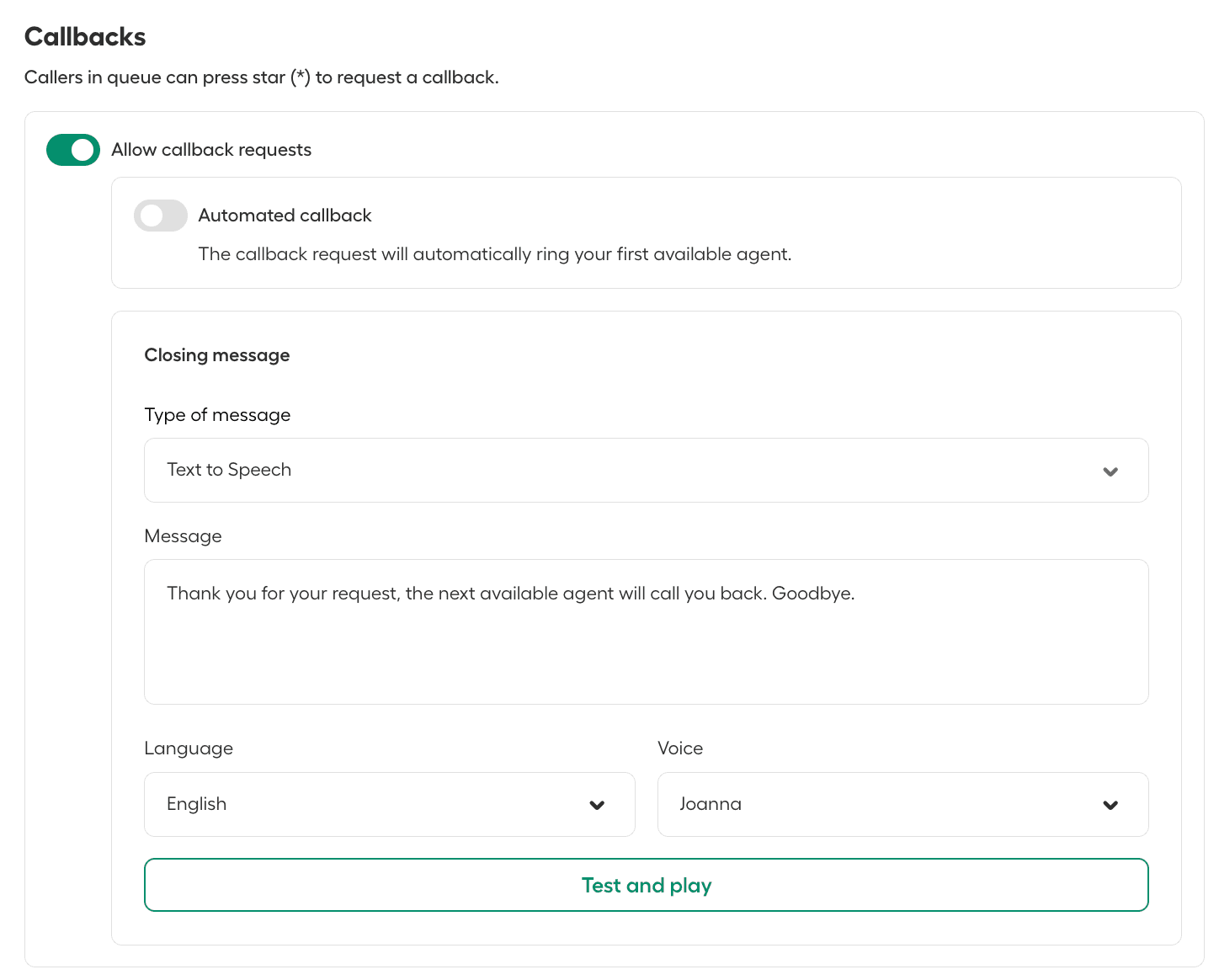Click the Closing message section heading
Screen dimensions: 1219x980
(217, 355)
